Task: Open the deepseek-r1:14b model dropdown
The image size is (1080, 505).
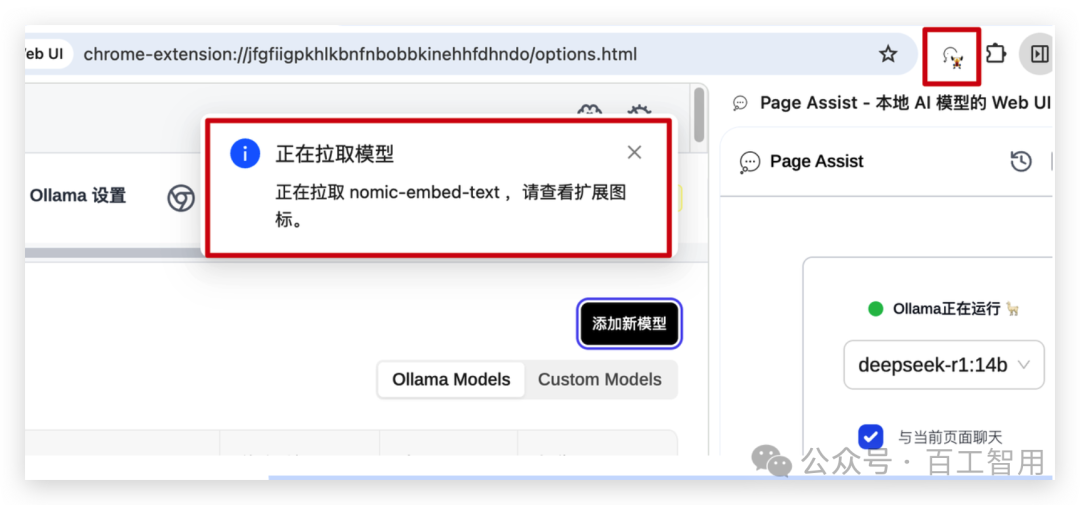Action: point(944,365)
